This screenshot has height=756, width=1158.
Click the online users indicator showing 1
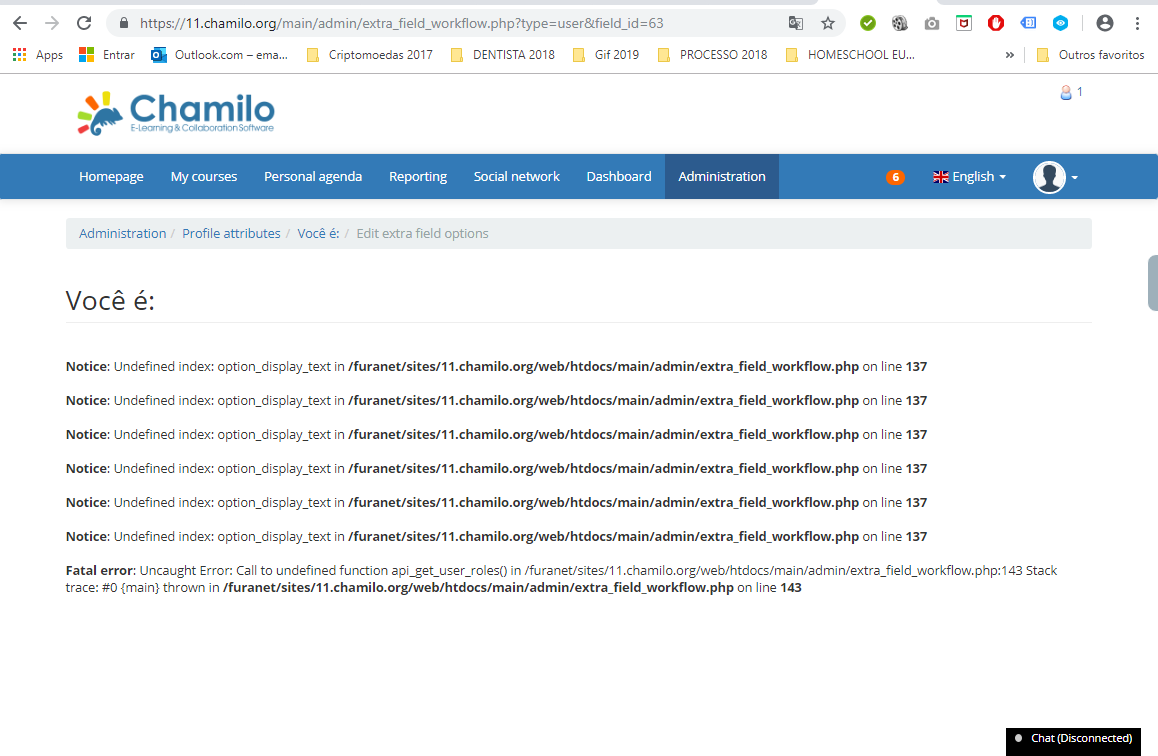tap(1071, 91)
